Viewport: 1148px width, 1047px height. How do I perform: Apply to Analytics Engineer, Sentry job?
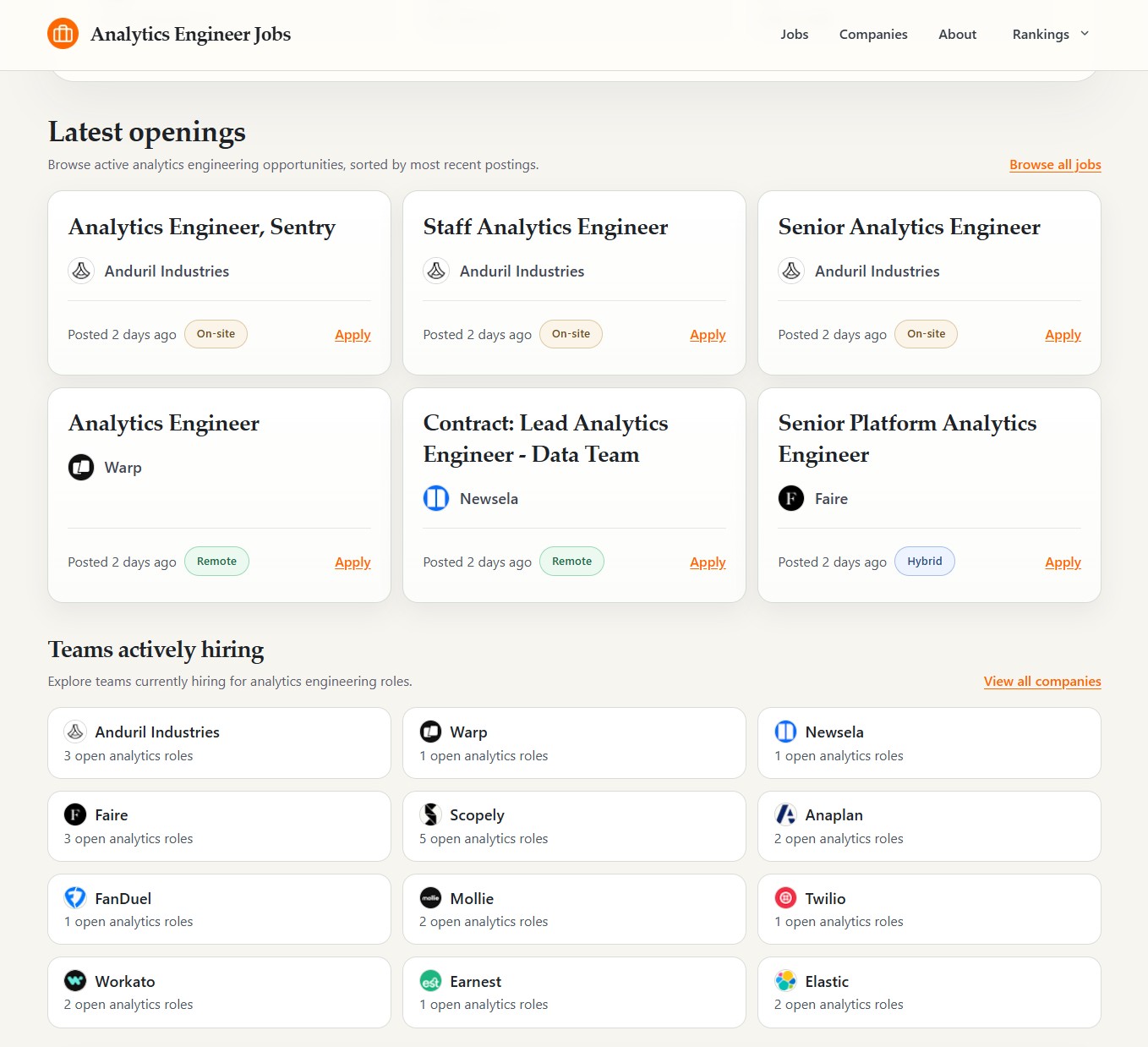point(353,335)
